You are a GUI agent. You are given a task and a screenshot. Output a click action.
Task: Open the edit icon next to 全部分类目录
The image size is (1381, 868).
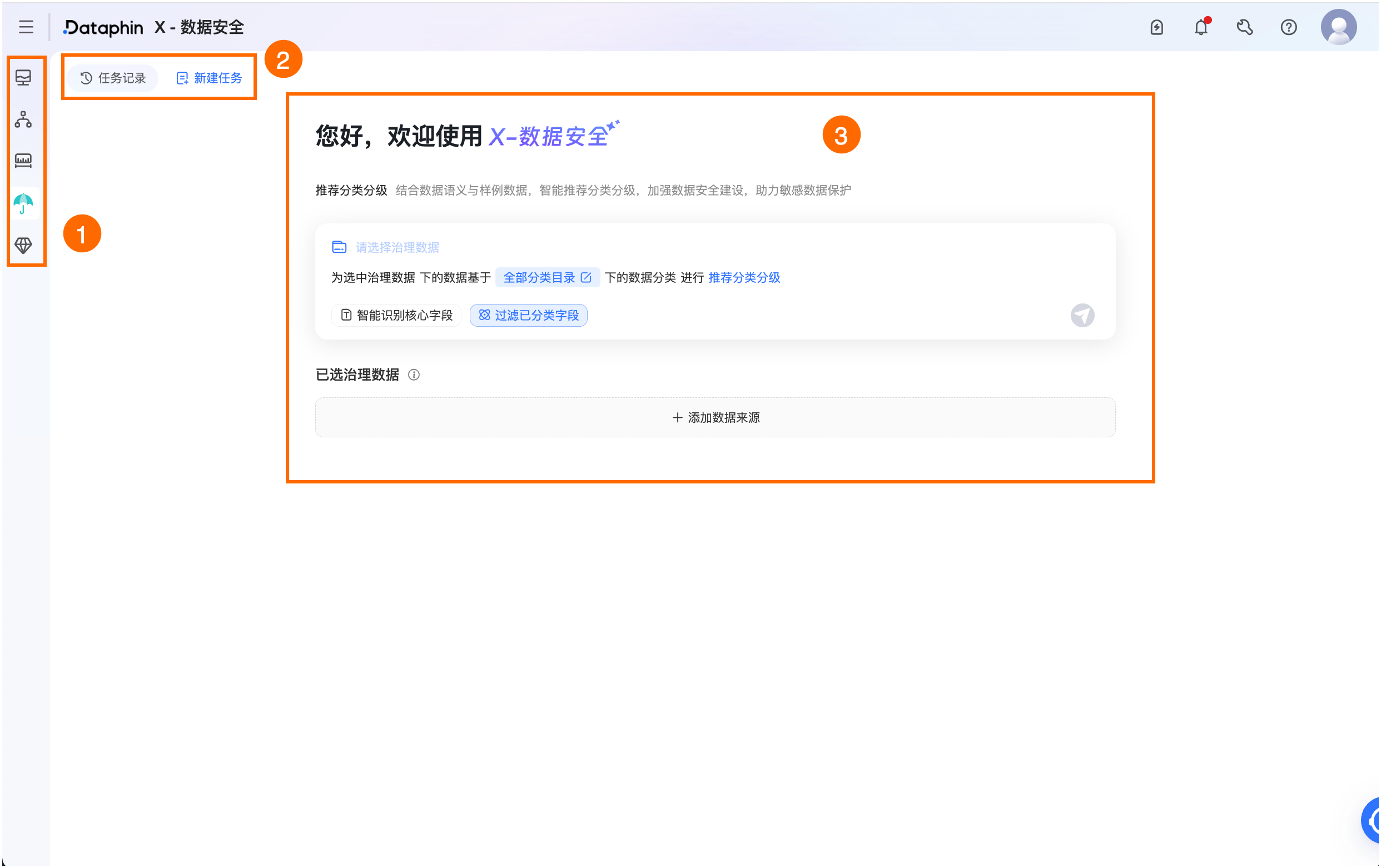(x=586, y=277)
